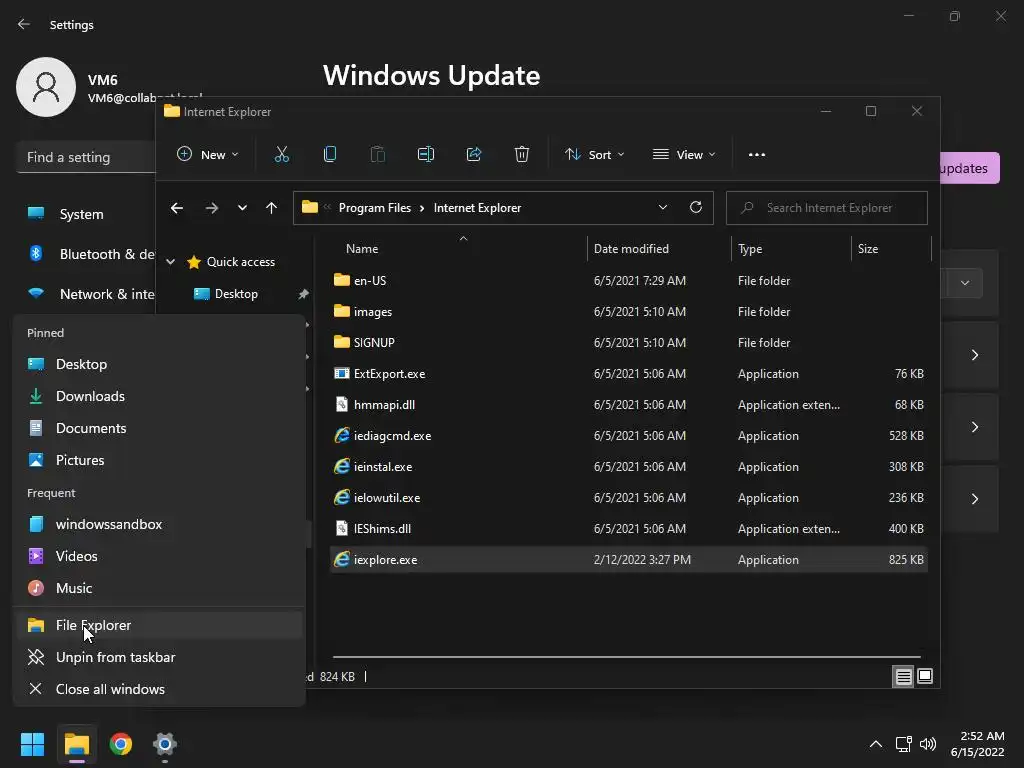The width and height of the screenshot is (1024, 768).
Task: Select Pictures in the jump list
Action: pyautogui.click(x=159, y=460)
